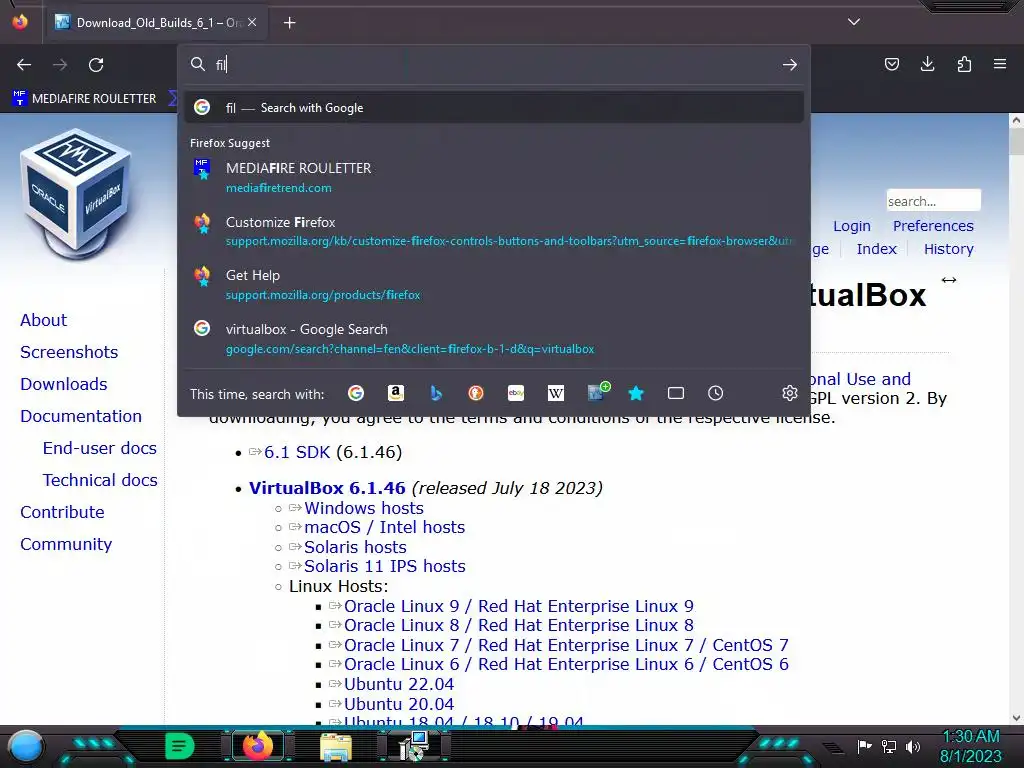The height and width of the screenshot is (768, 1024).
Task: Open MEDIAFIRE ROULETTER bookmark in toolbar
Action: (84, 99)
